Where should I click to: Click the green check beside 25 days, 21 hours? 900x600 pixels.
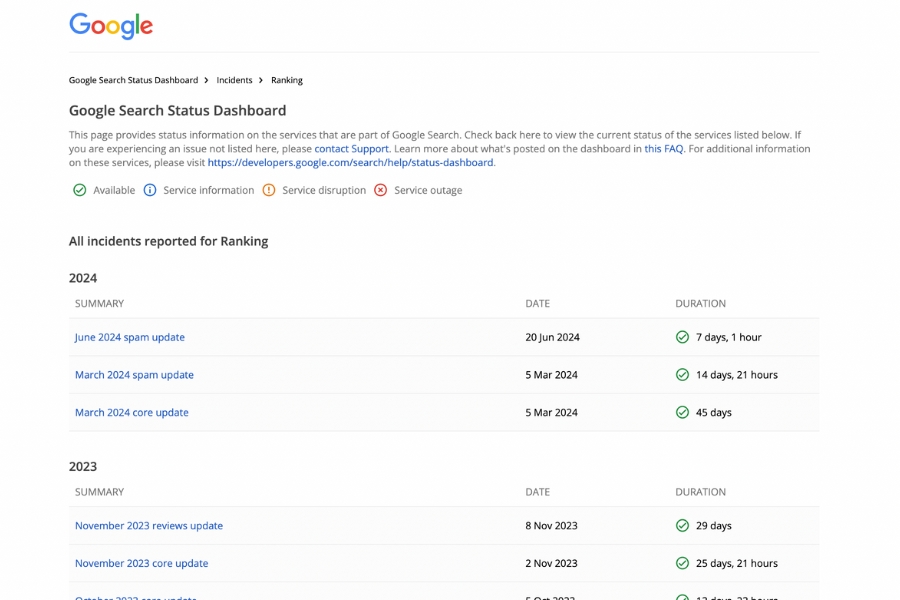coord(683,563)
